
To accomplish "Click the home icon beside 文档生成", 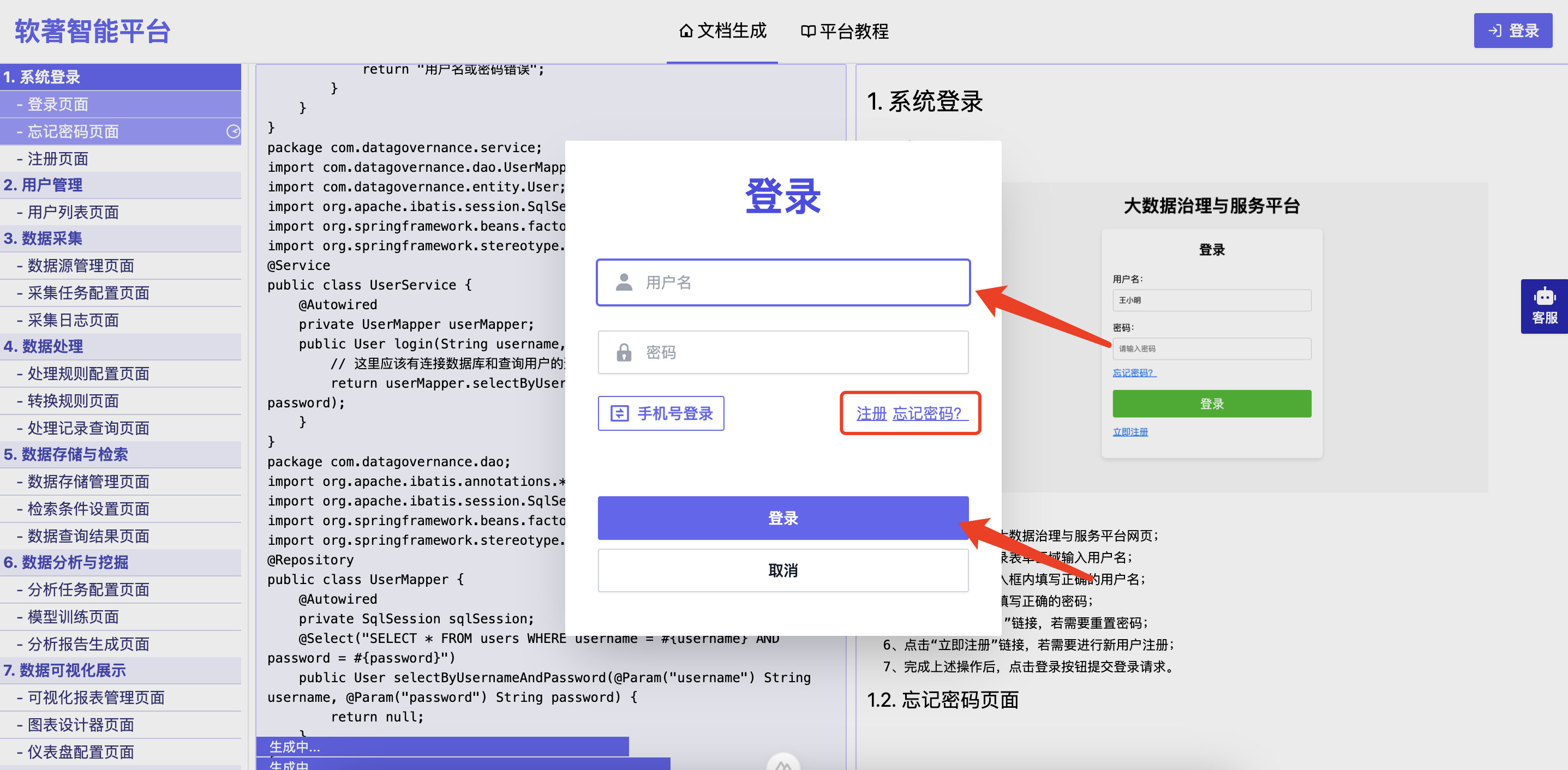I will 686,31.
